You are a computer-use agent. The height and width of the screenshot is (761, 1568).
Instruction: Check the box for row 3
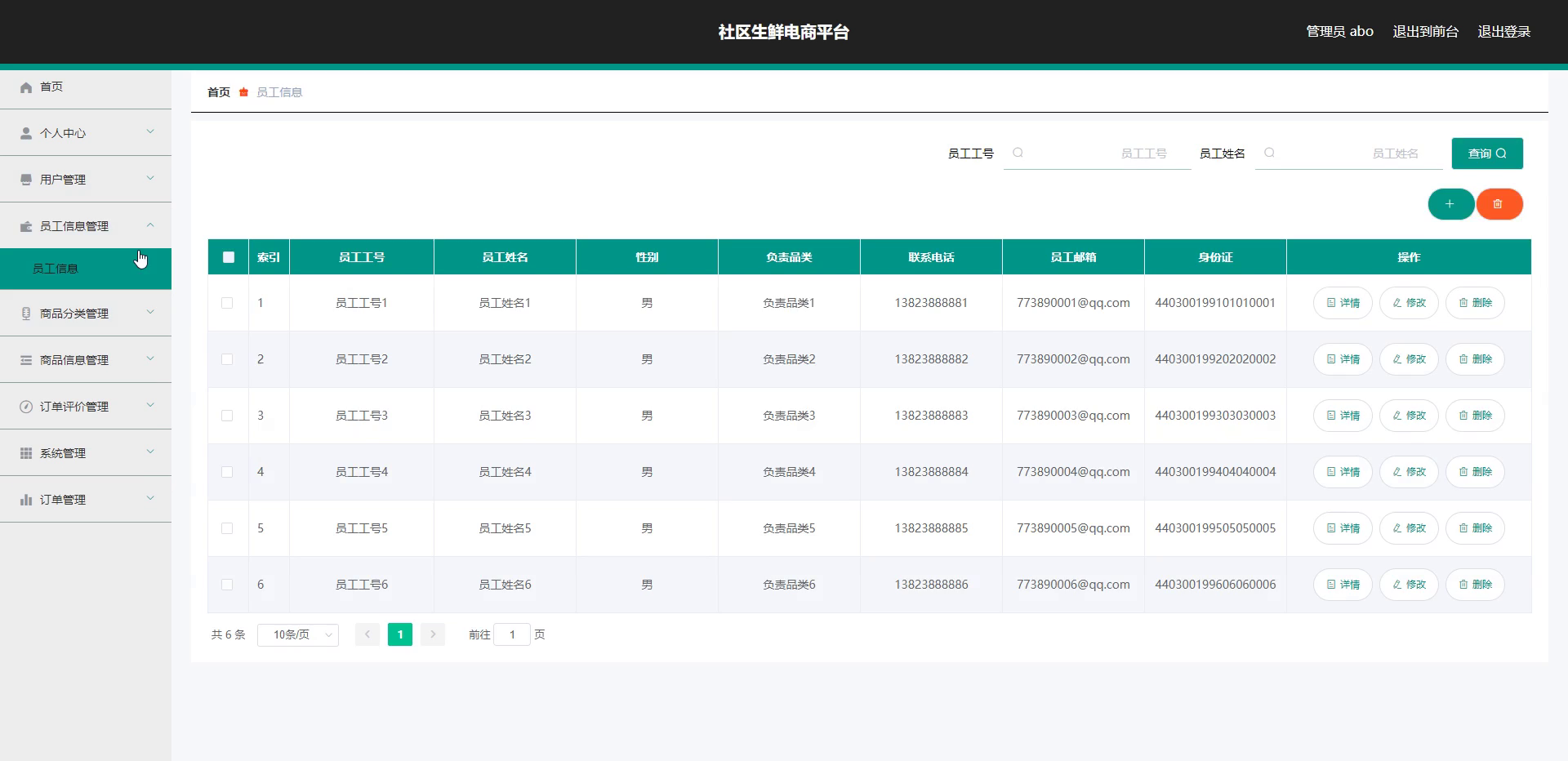click(x=227, y=416)
